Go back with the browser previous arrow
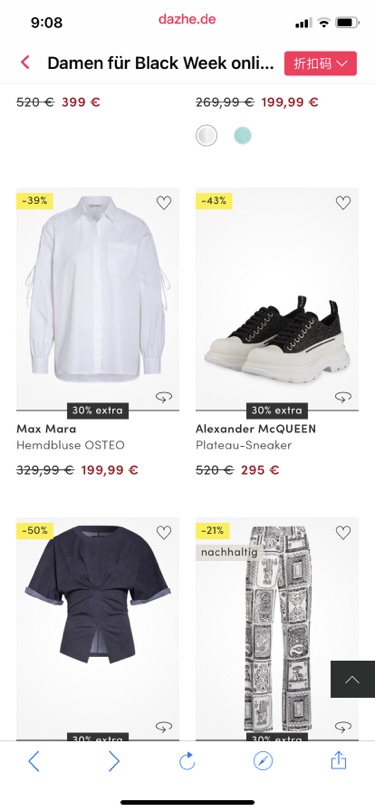This screenshot has width=375, height=812. 34,761
